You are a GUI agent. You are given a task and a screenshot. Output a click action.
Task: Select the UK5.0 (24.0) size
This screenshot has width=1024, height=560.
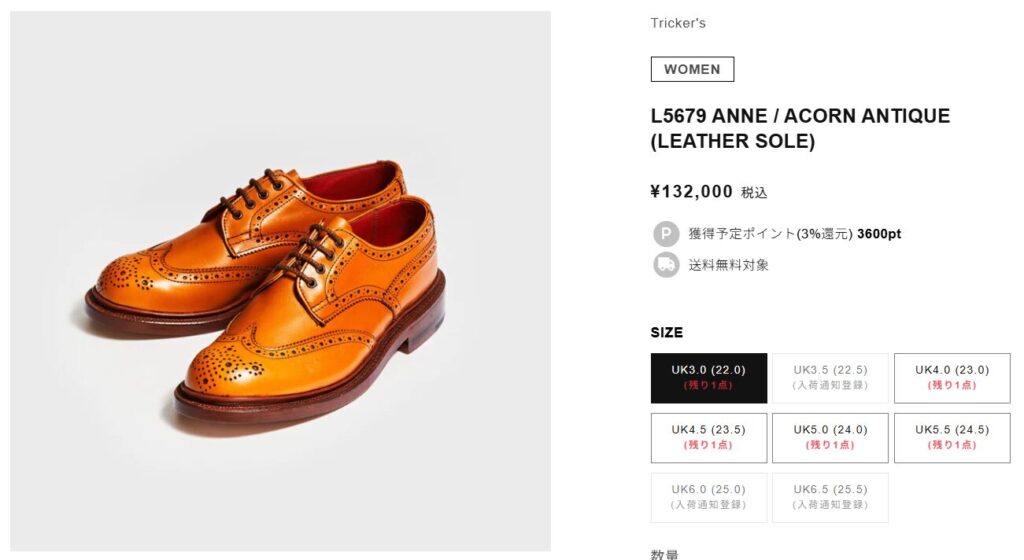[x=830, y=438]
